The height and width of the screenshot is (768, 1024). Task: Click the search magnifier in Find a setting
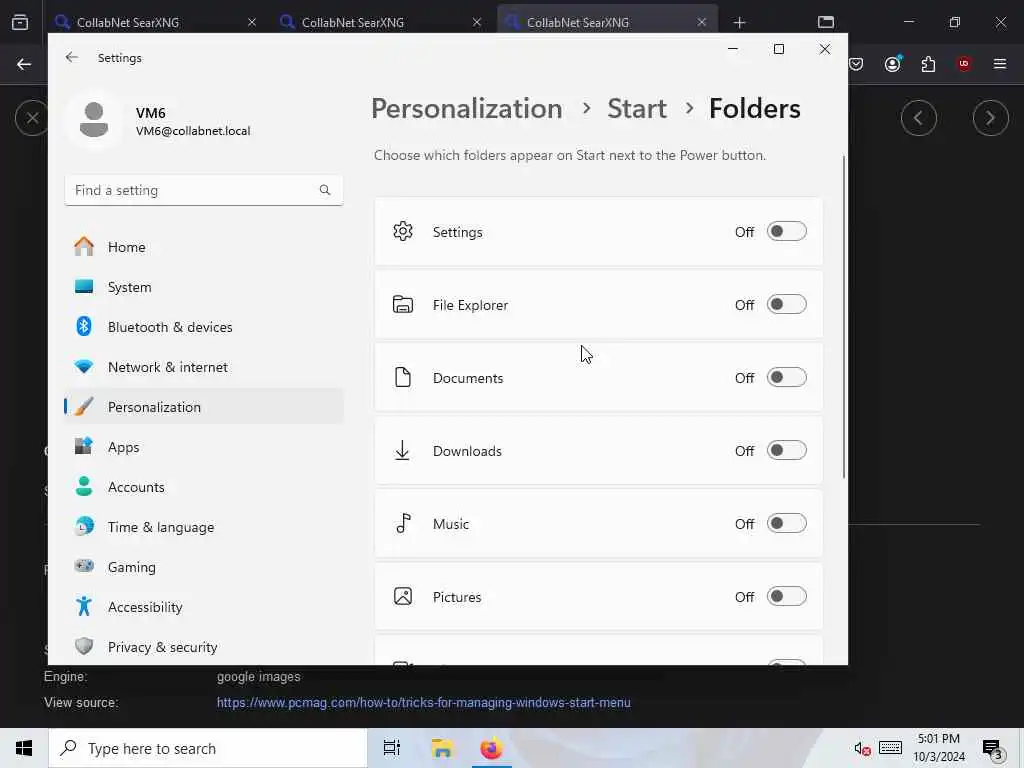325,190
